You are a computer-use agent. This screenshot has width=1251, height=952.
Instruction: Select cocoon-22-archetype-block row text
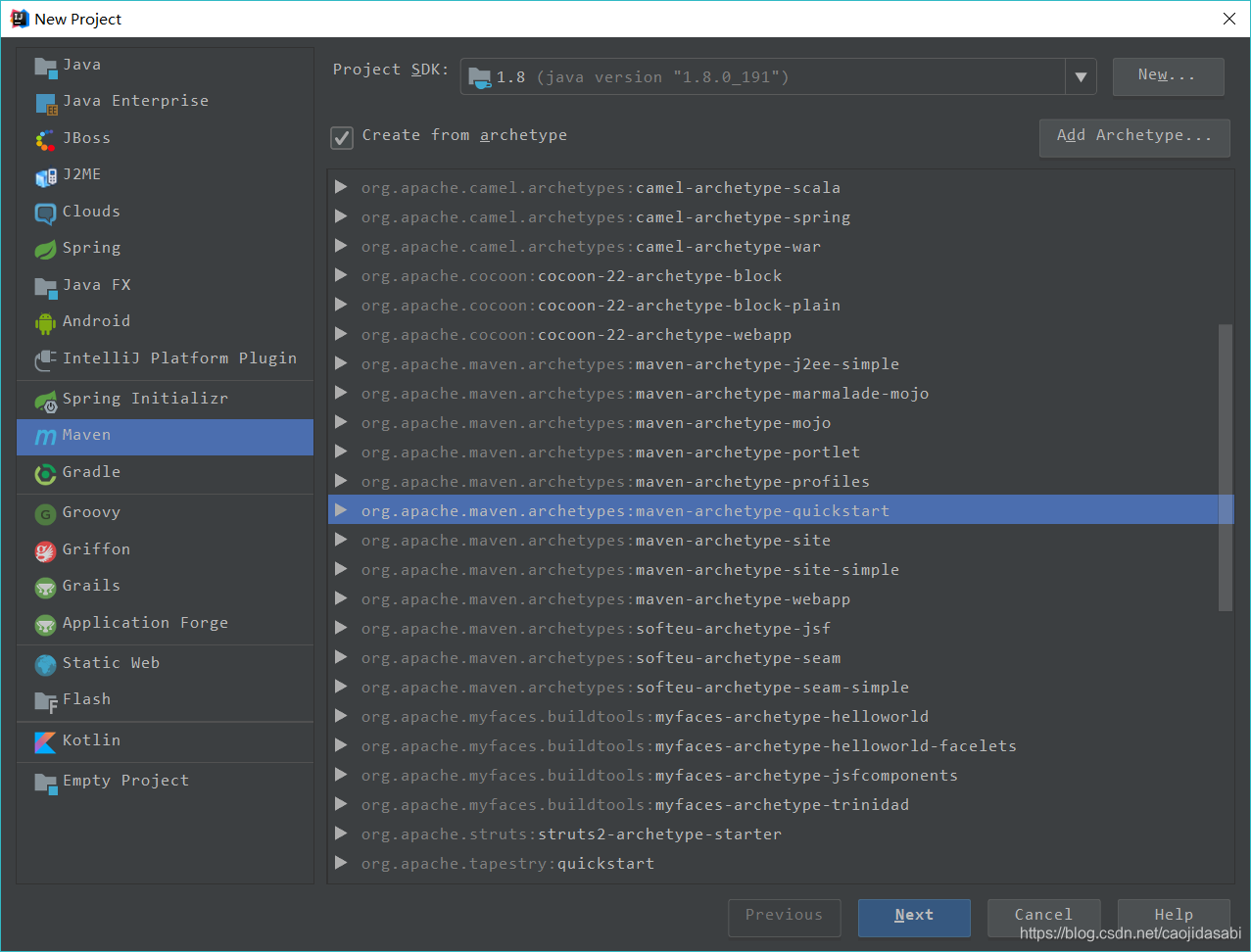click(572, 276)
